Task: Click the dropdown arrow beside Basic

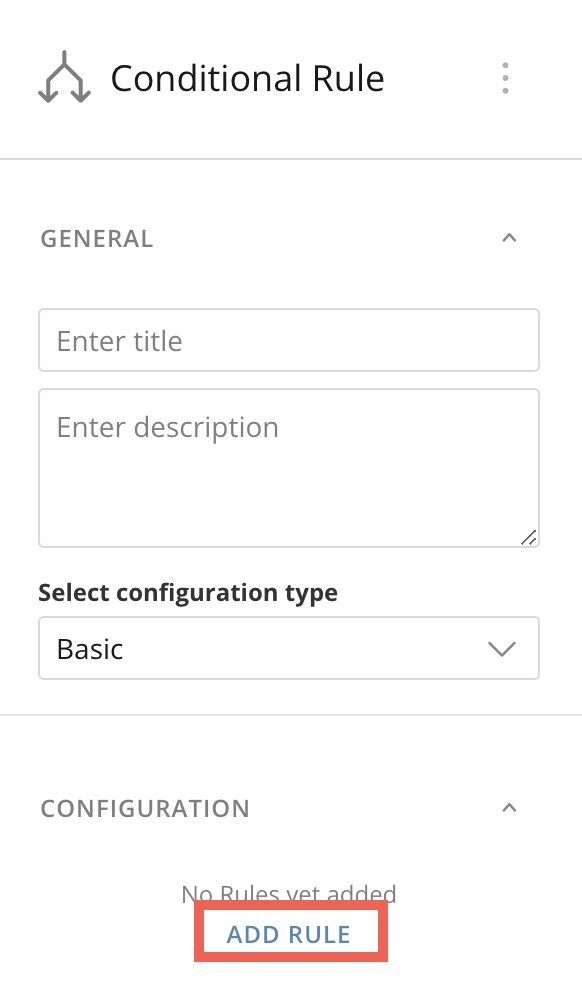Action: click(x=501, y=648)
